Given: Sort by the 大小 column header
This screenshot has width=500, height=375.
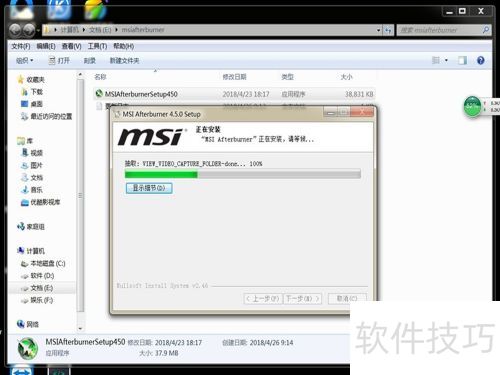Looking at the screenshot, I should tap(346, 77).
